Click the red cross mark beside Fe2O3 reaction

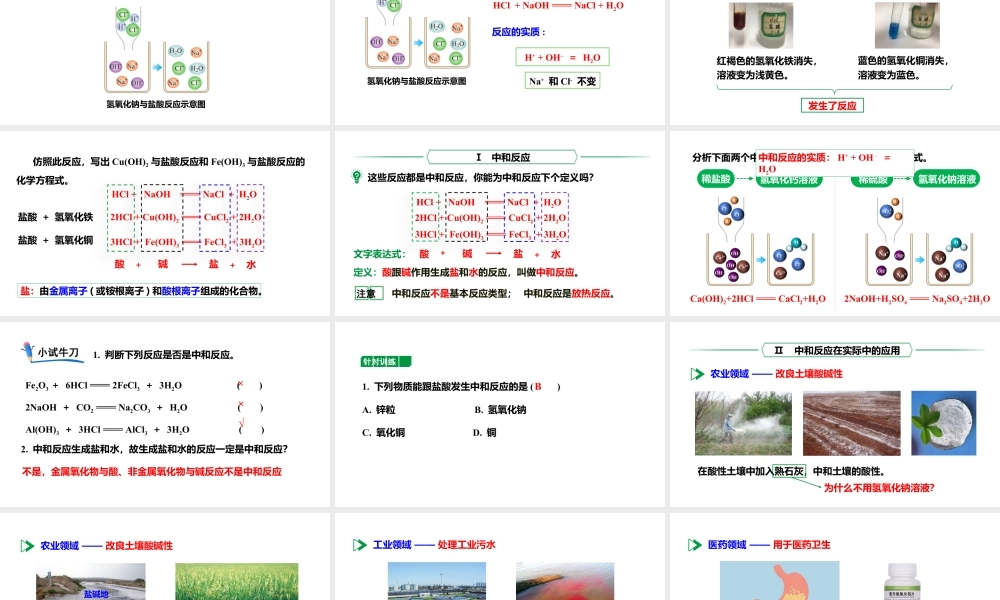click(x=240, y=384)
